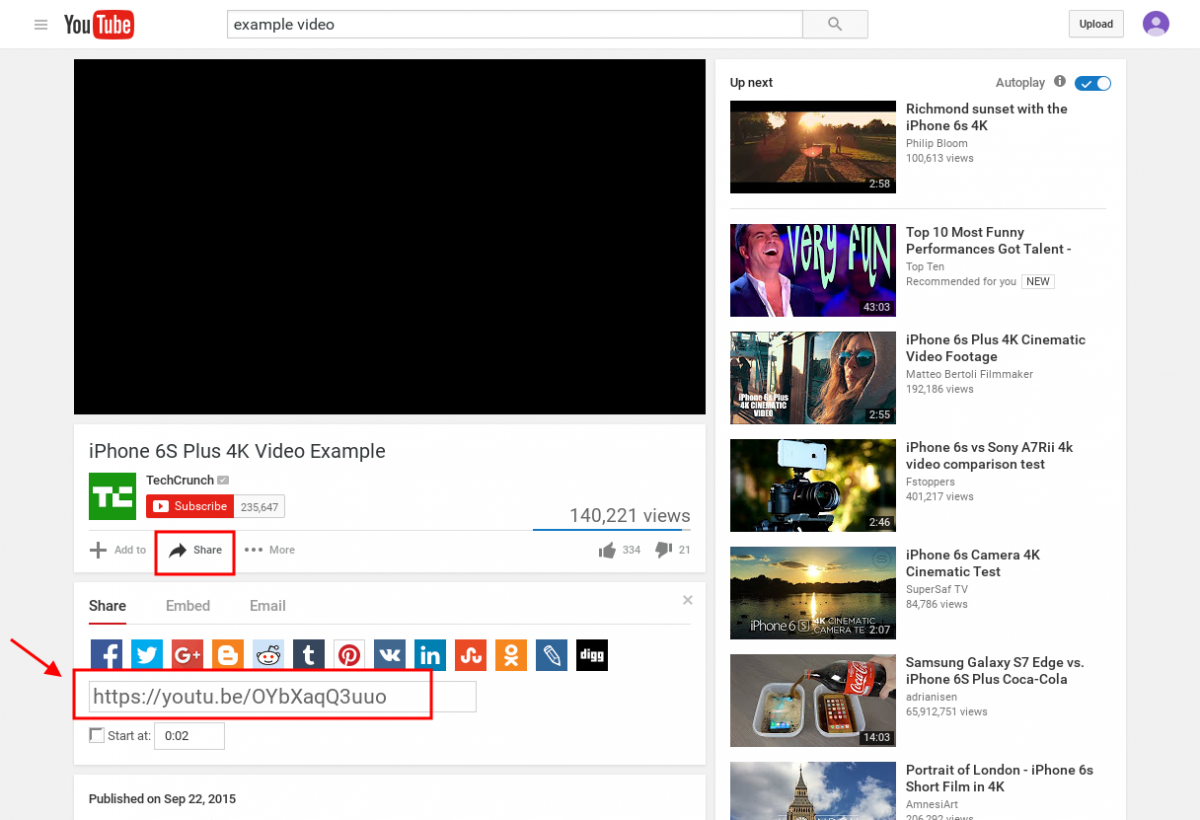Open Samsung Galaxy S7 Edge Coca-Cola title

click(995, 670)
